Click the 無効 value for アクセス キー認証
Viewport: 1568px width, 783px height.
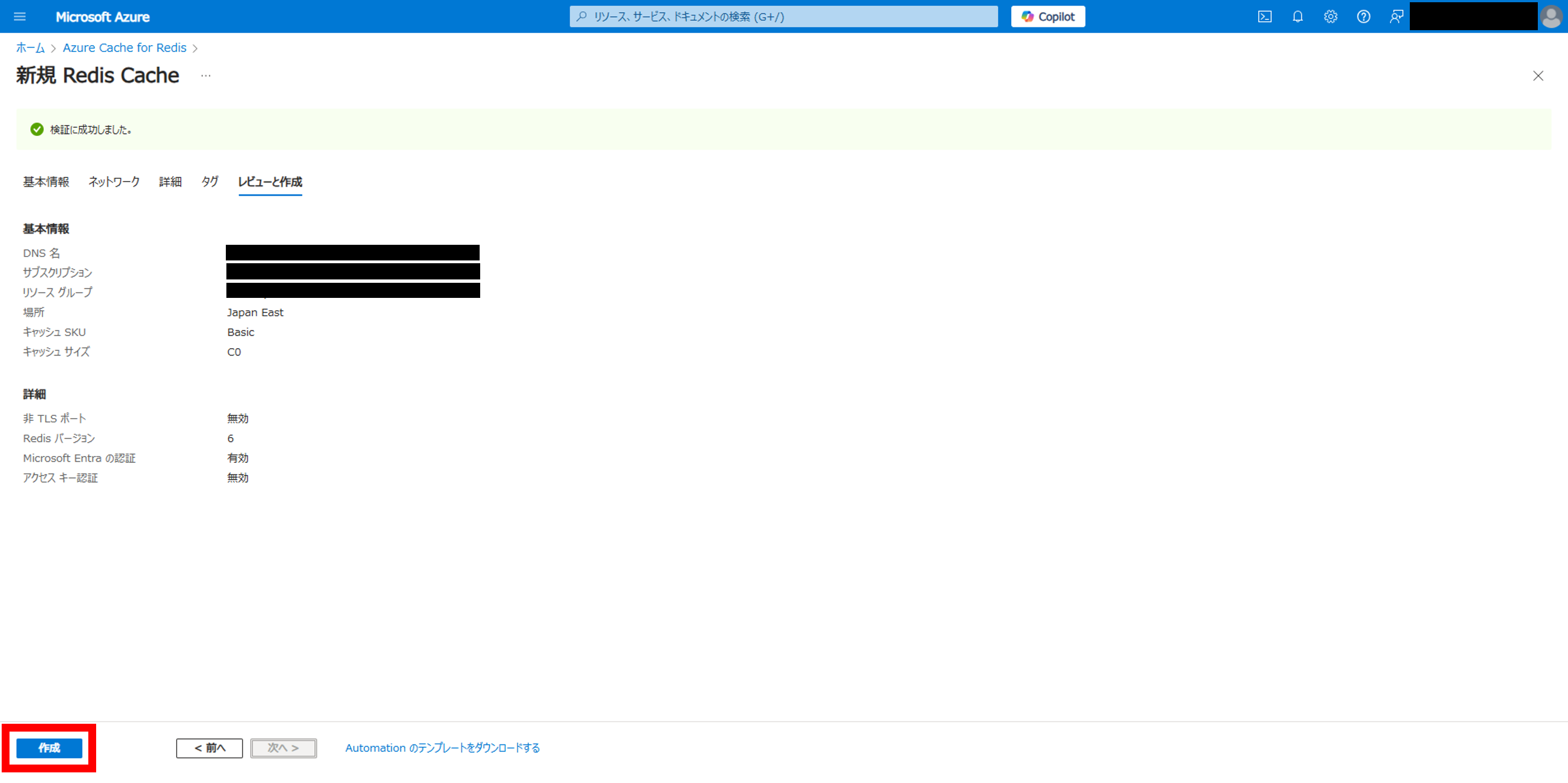238,478
